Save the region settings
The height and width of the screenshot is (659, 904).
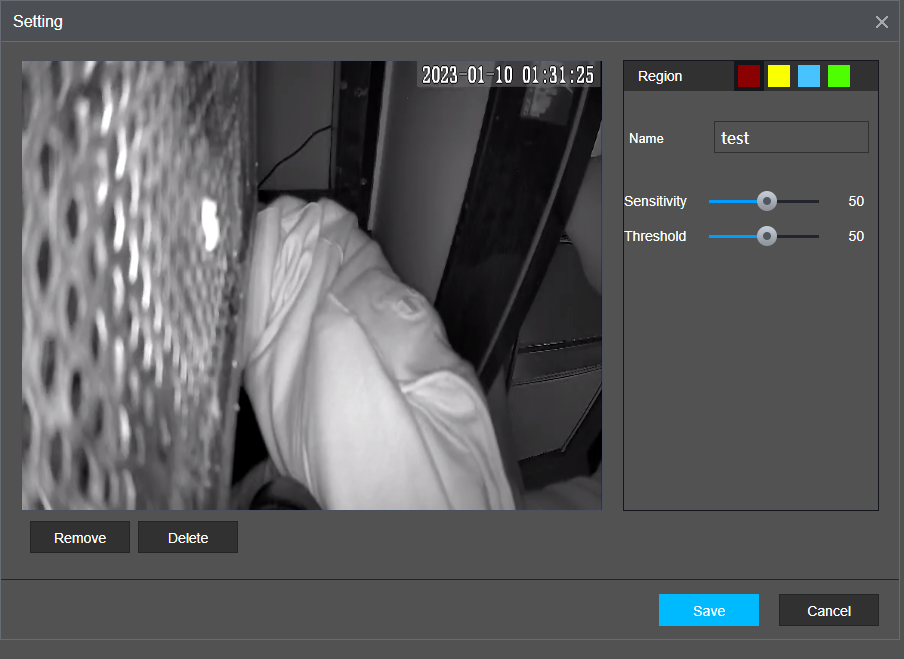pyautogui.click(x=709, y=610)
